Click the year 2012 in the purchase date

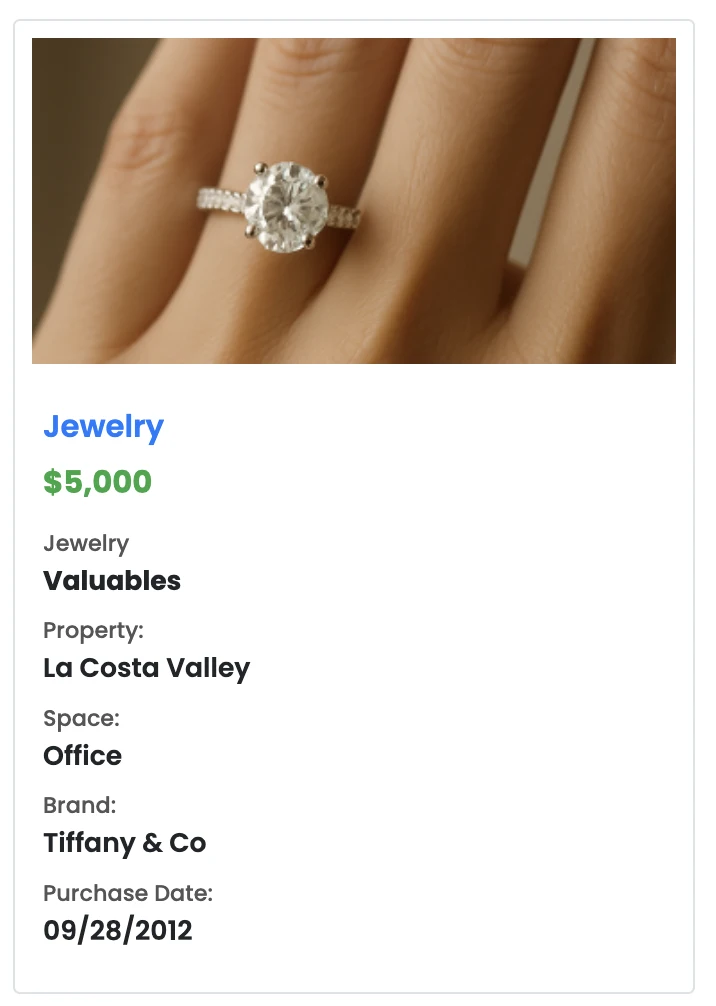165,931
